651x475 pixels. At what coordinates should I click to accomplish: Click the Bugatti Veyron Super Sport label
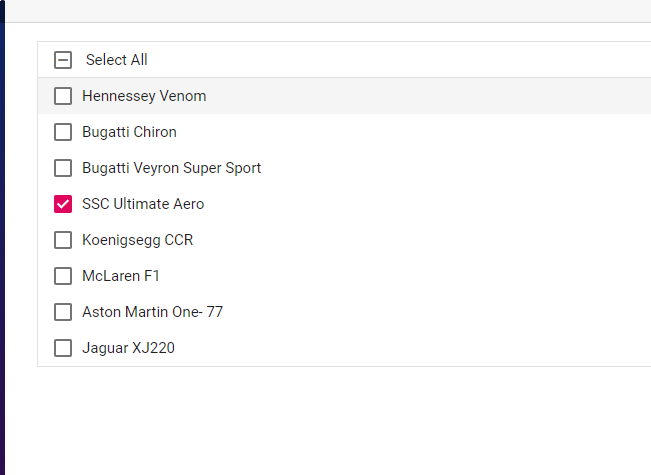(x=171, y=168)
